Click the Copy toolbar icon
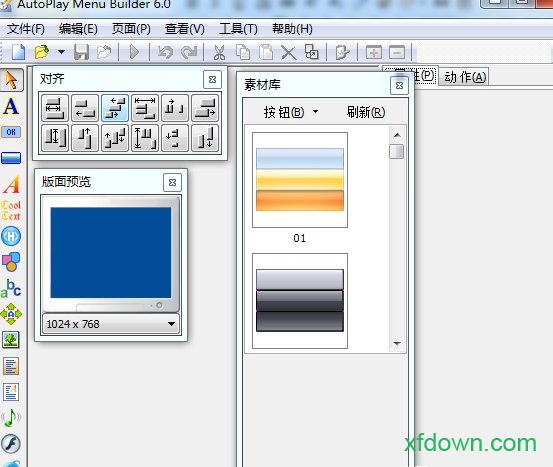Screen dimensions: 553x467 pos(243,52)
